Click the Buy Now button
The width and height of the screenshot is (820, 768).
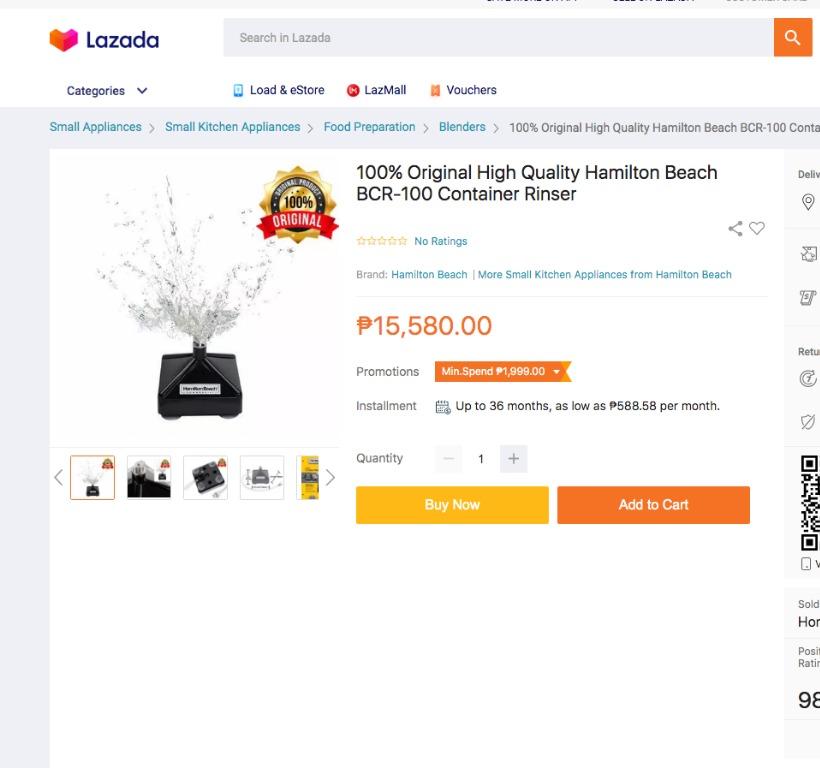tap(452, 505)
